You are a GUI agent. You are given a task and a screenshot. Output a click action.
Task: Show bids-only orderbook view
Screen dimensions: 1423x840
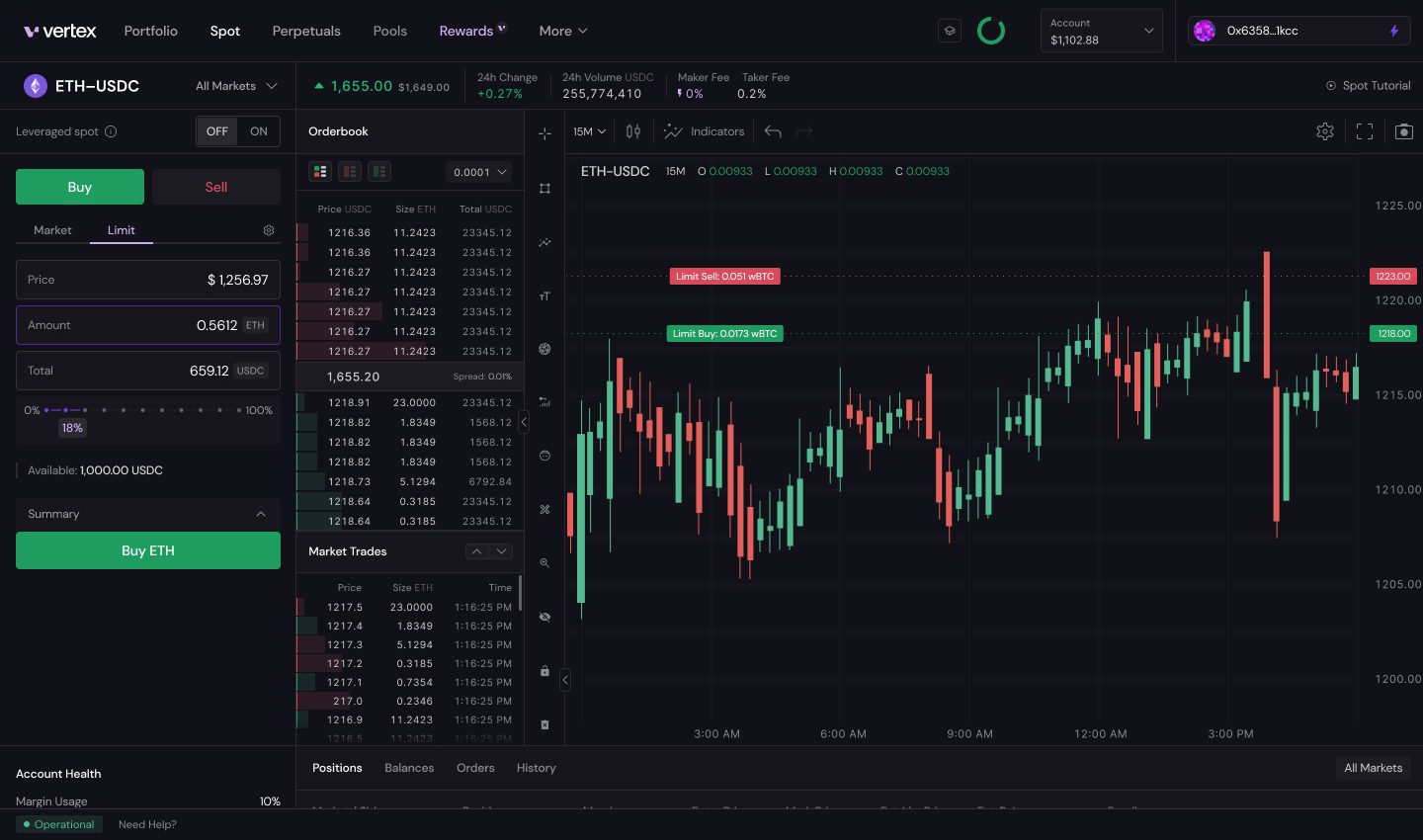379,172
